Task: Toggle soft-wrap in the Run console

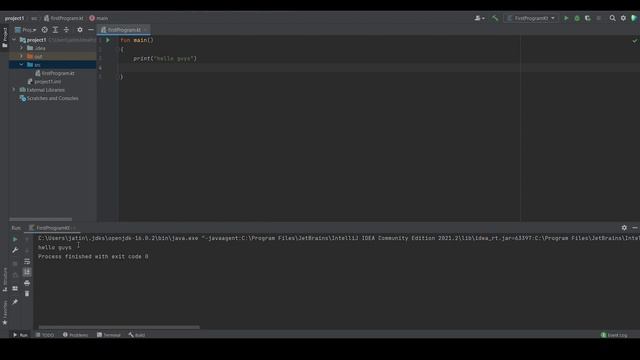Action: coord(27,261)
